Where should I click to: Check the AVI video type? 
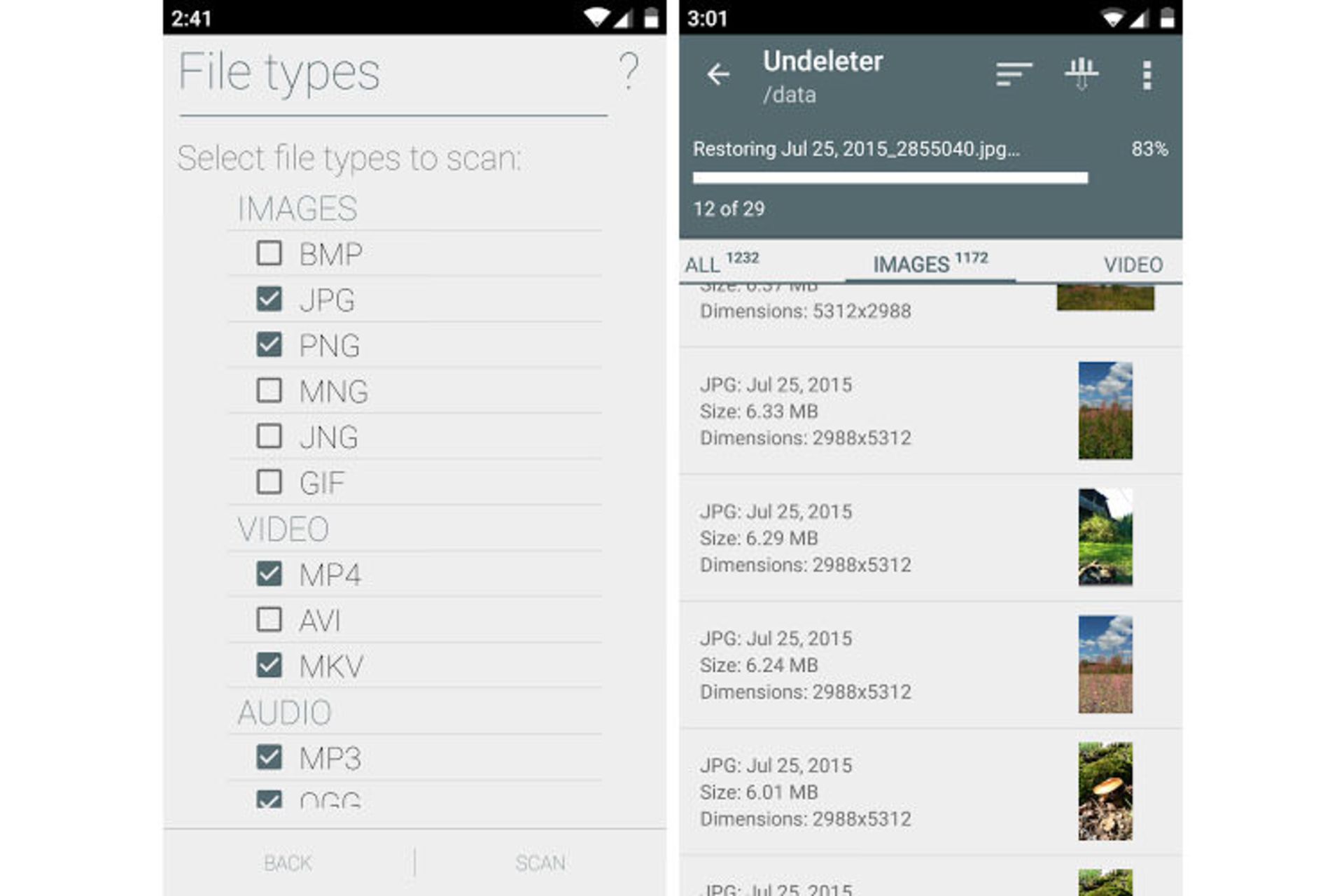[269, 619]
